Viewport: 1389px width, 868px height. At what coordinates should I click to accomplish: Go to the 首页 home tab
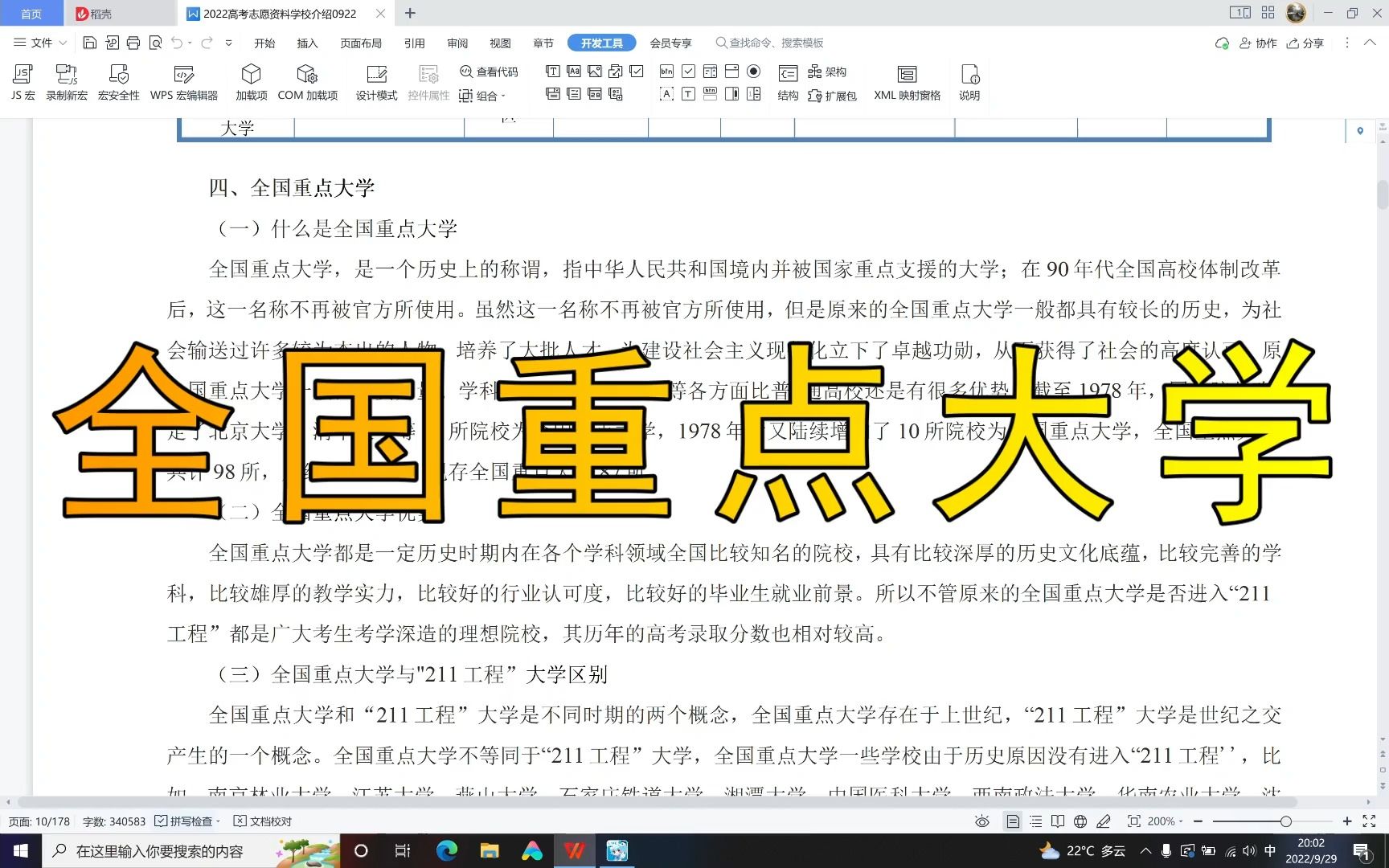[x=31, y=14]
